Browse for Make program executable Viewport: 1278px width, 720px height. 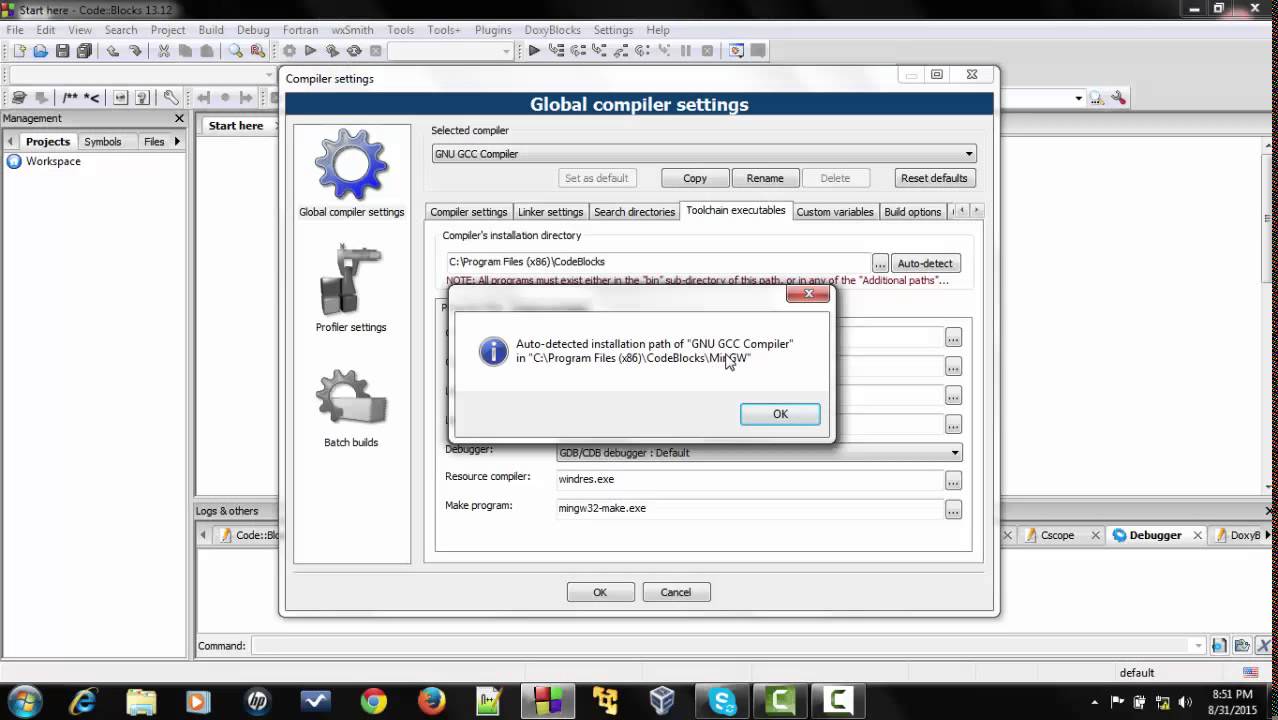(x=954, y=510)
